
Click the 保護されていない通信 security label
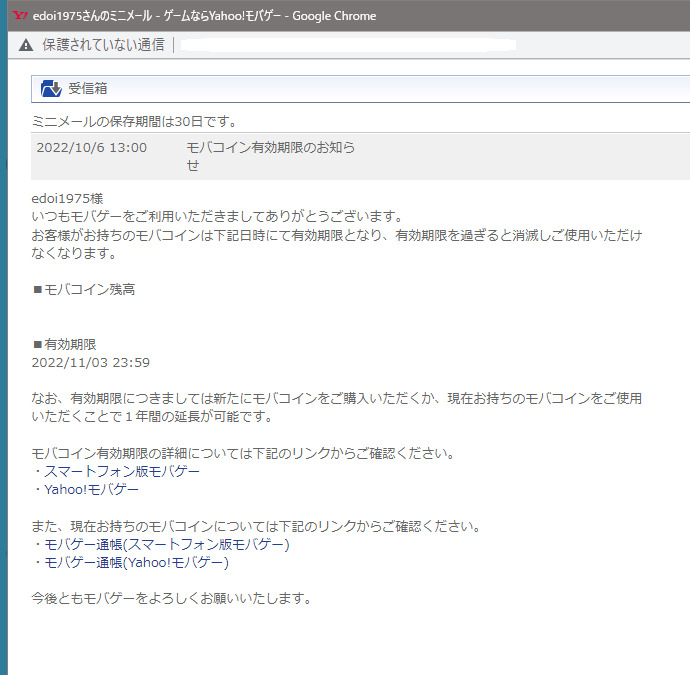point(103,45)
